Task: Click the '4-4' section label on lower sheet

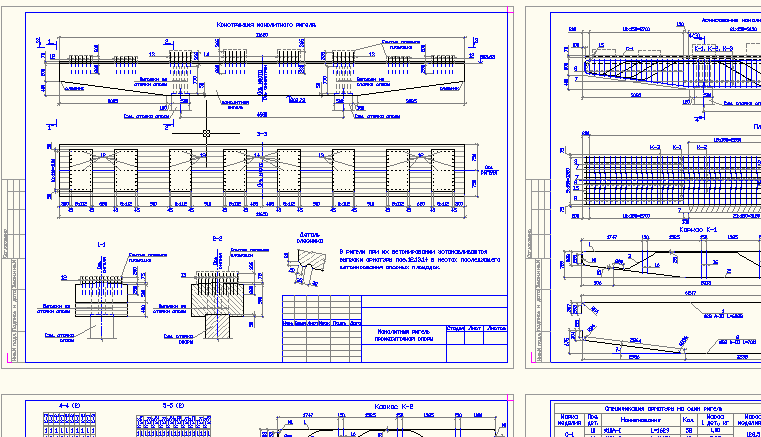Action: (69, 405)
